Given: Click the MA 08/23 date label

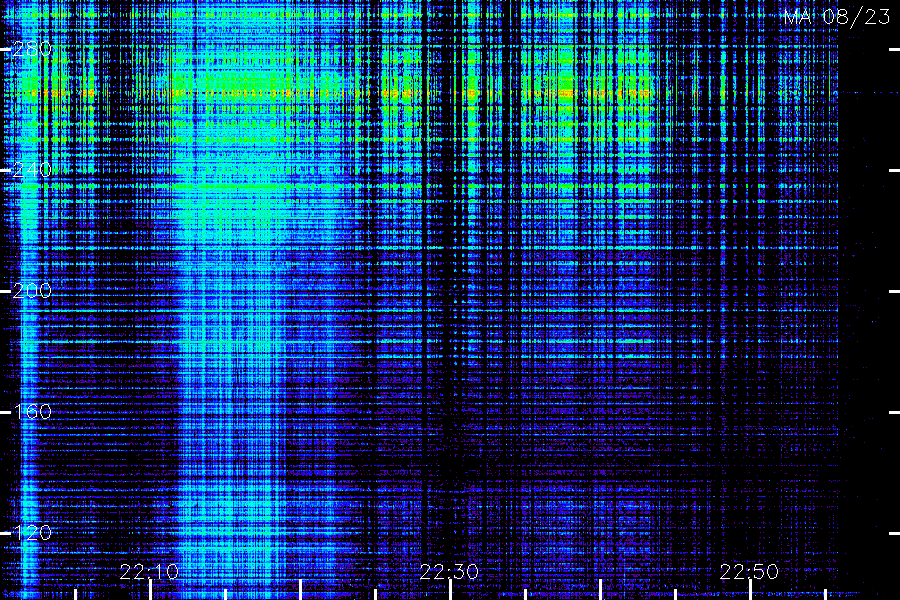Looking at the screenshot, I should pos(837,17).
